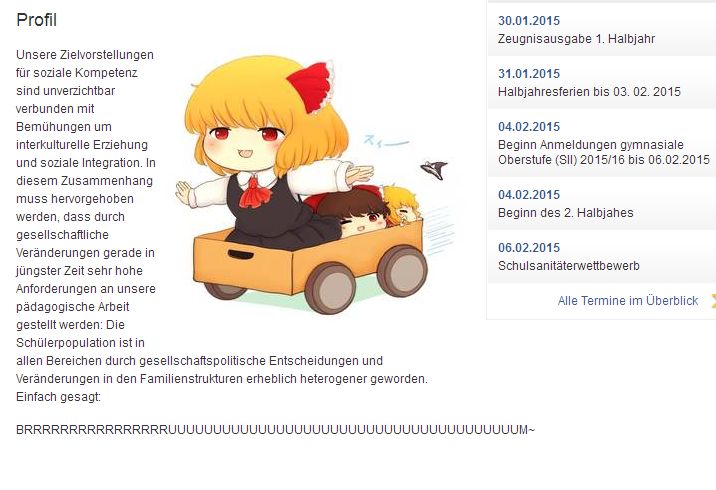Select the 30.01.2015 date entry

click(529, 21)
